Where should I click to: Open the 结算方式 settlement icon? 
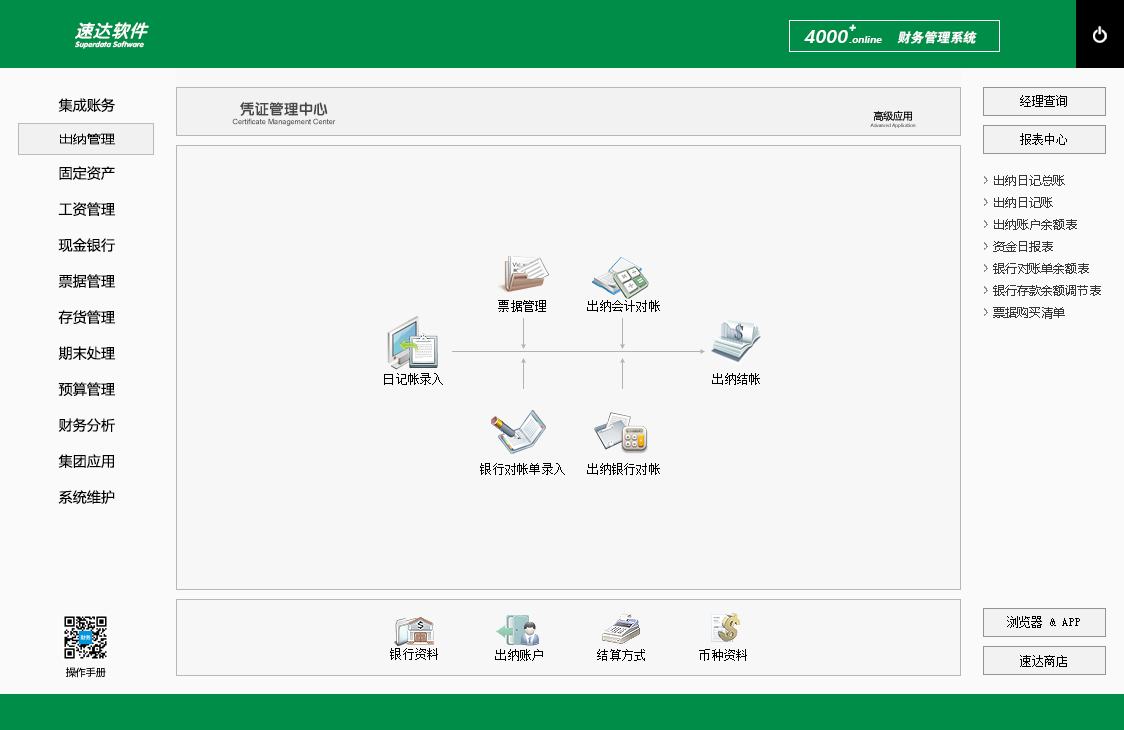[621, 631]
